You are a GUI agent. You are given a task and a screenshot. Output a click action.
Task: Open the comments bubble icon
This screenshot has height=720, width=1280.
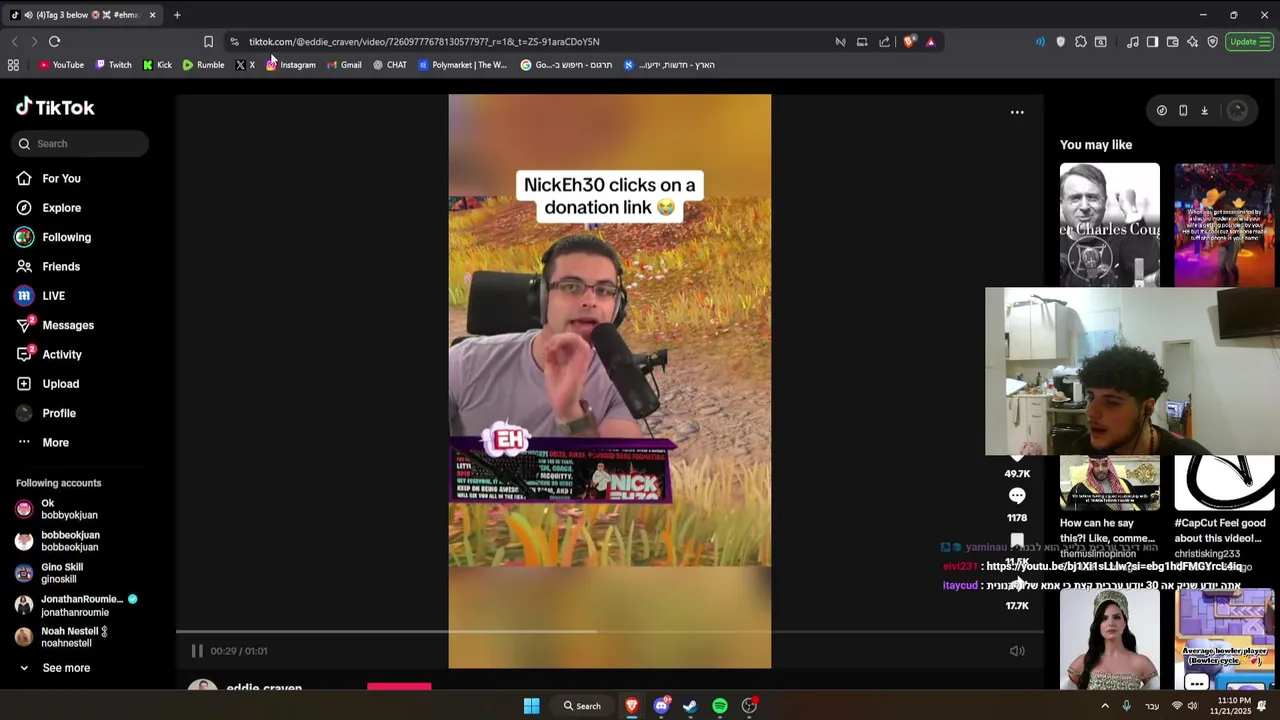(x=1017, y=496)
